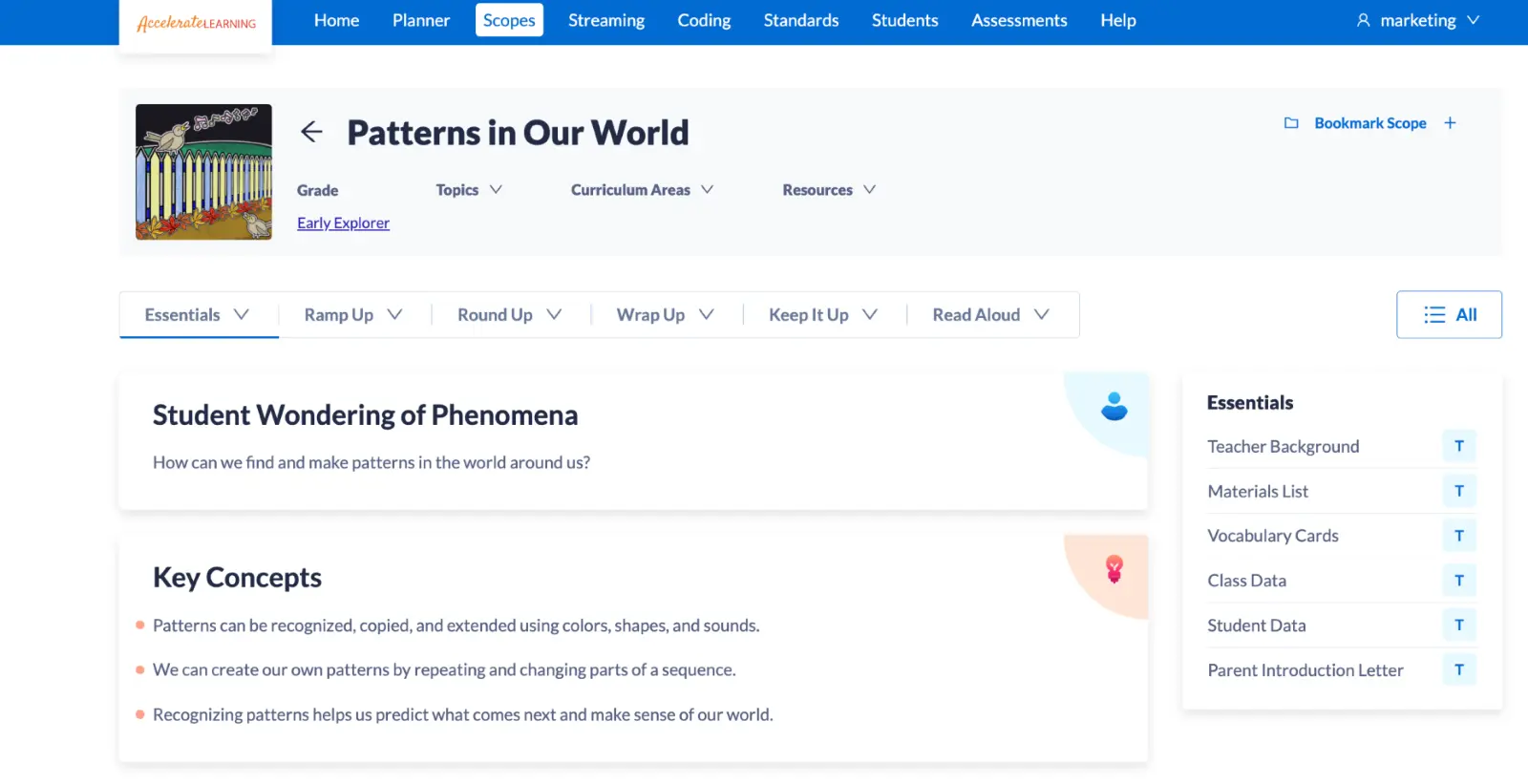Go to the Assessments page
The width and height of the screenshot is (1528, 784).
[x=1019, y=20]
